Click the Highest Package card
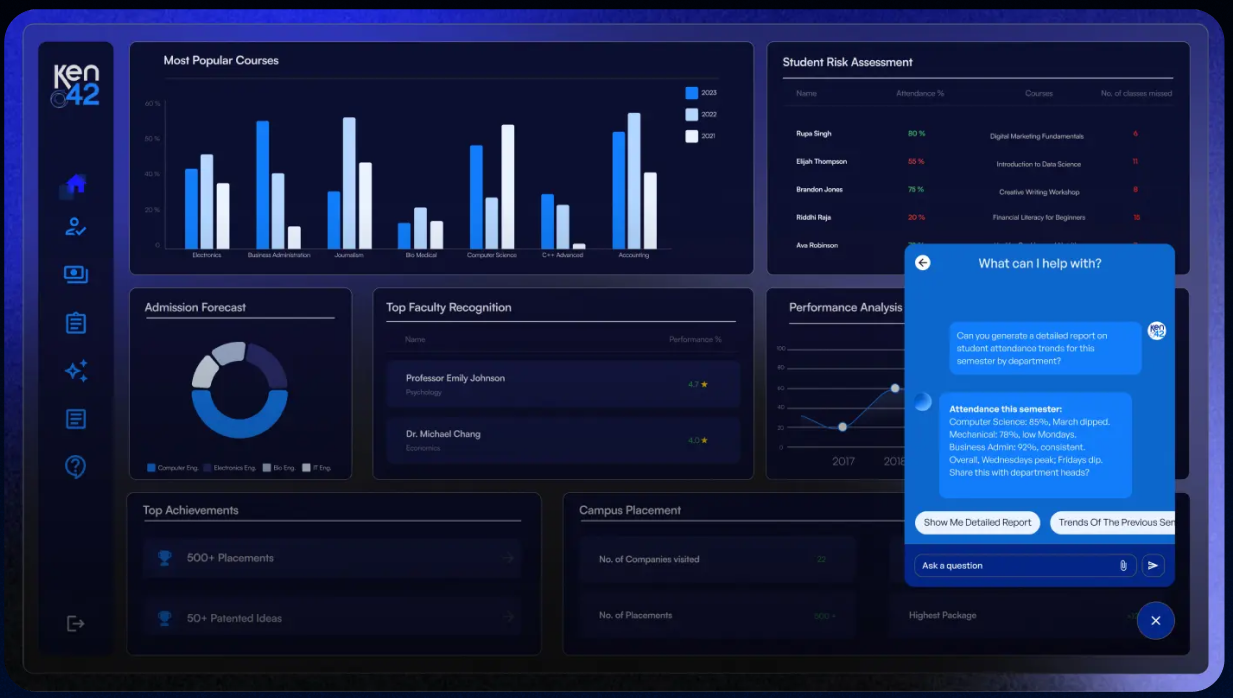Image resolution: width=1233 pixels, height=698 pixels. 1030,616
